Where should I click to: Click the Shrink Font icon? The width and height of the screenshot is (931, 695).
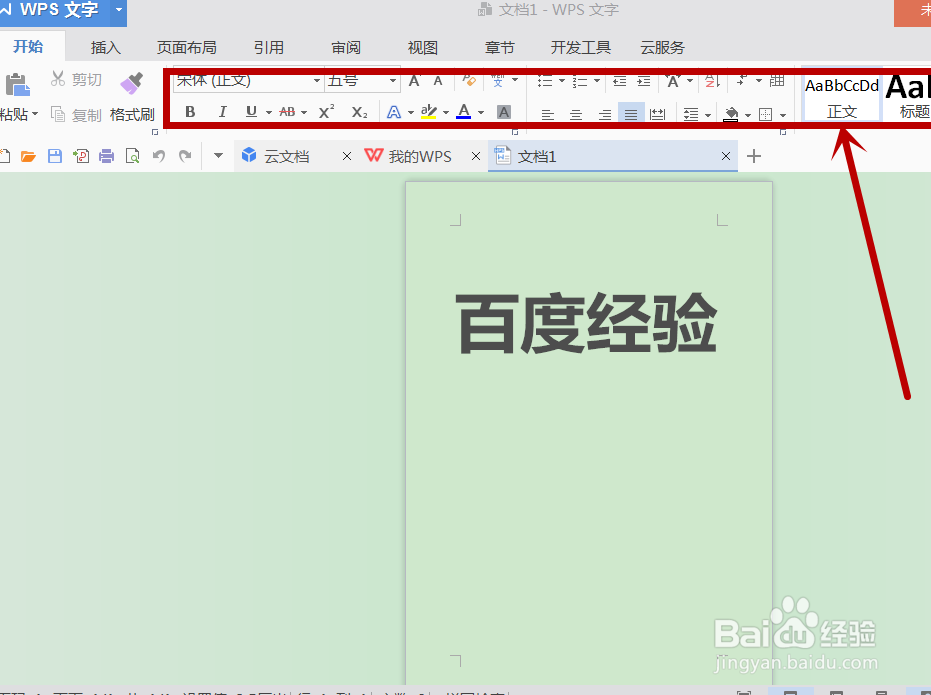[438, 81]
